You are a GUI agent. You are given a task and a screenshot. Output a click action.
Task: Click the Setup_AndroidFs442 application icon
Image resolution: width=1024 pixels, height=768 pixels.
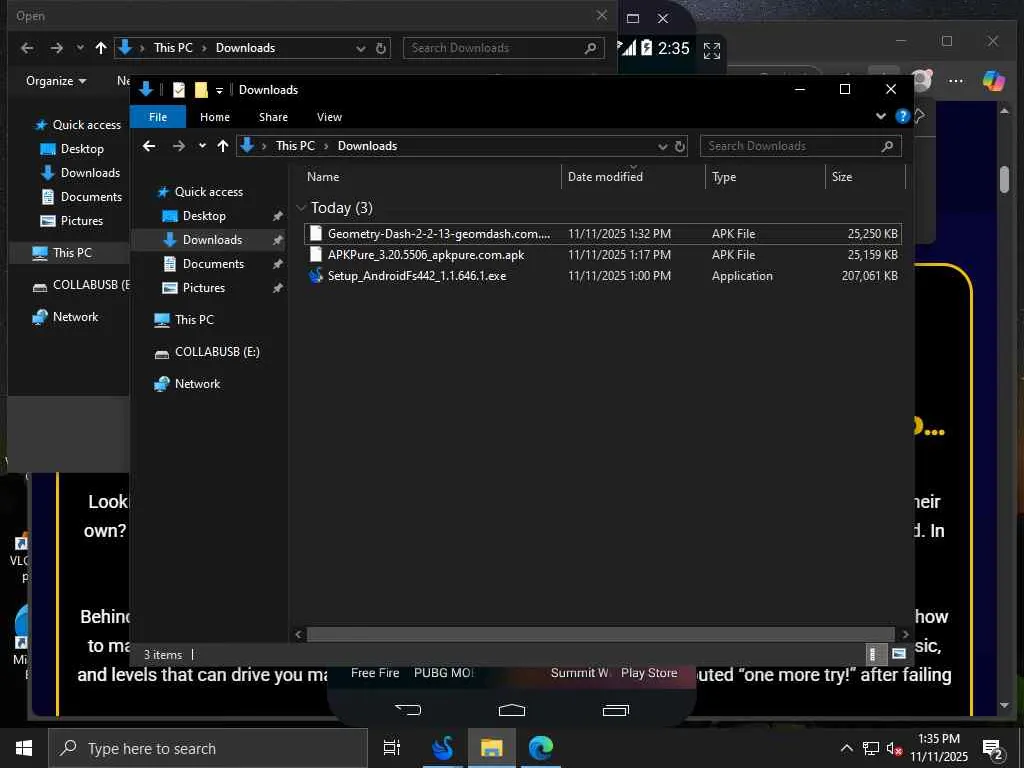pyautogui.click(x=316, y=276)
